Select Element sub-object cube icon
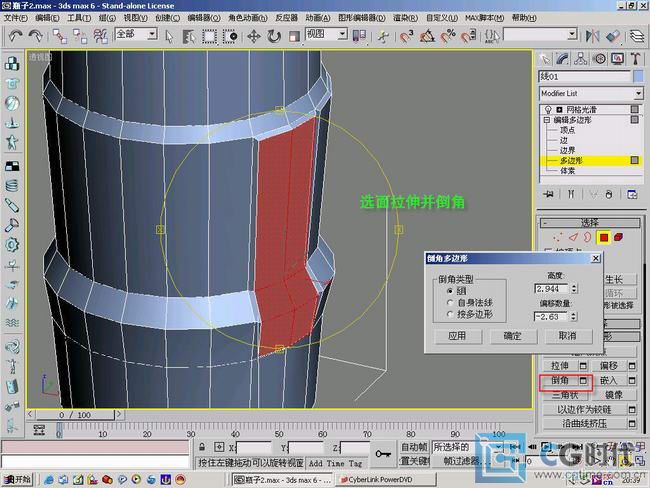Viewport: 650px width, 488px height. (x=618, y=237)
